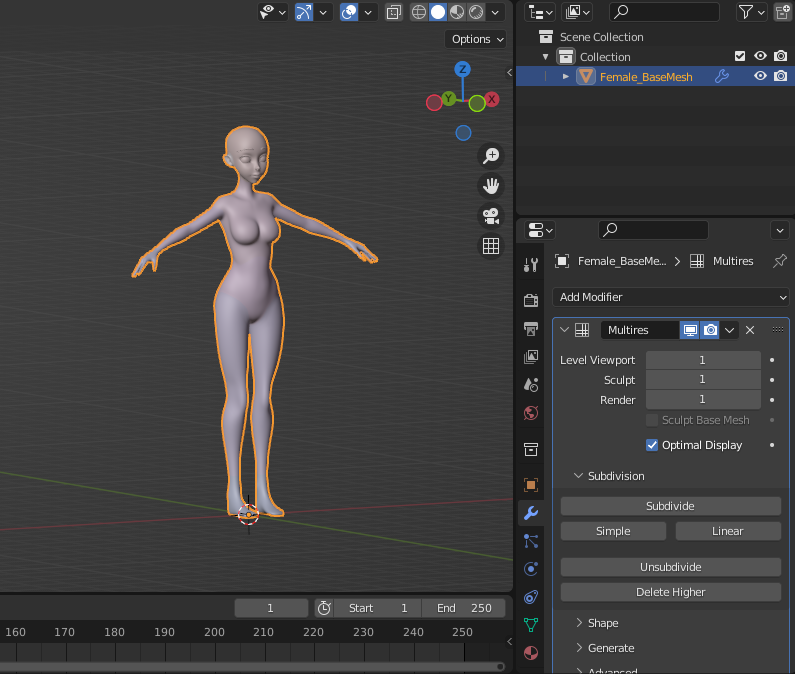Click the End frame field
795x674 pixels.
point(464,608)
